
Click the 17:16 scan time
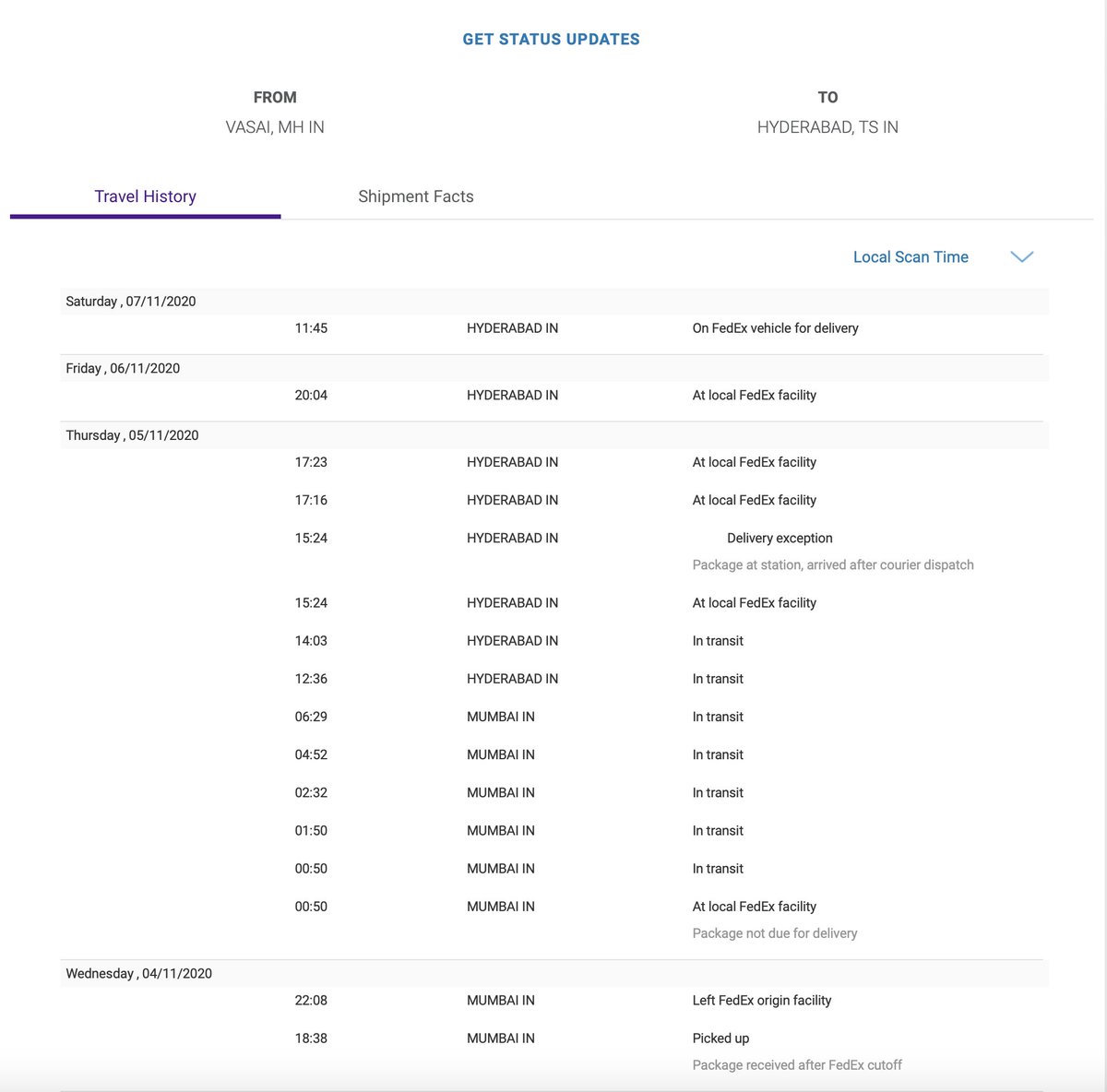click(x=311, y=500)
